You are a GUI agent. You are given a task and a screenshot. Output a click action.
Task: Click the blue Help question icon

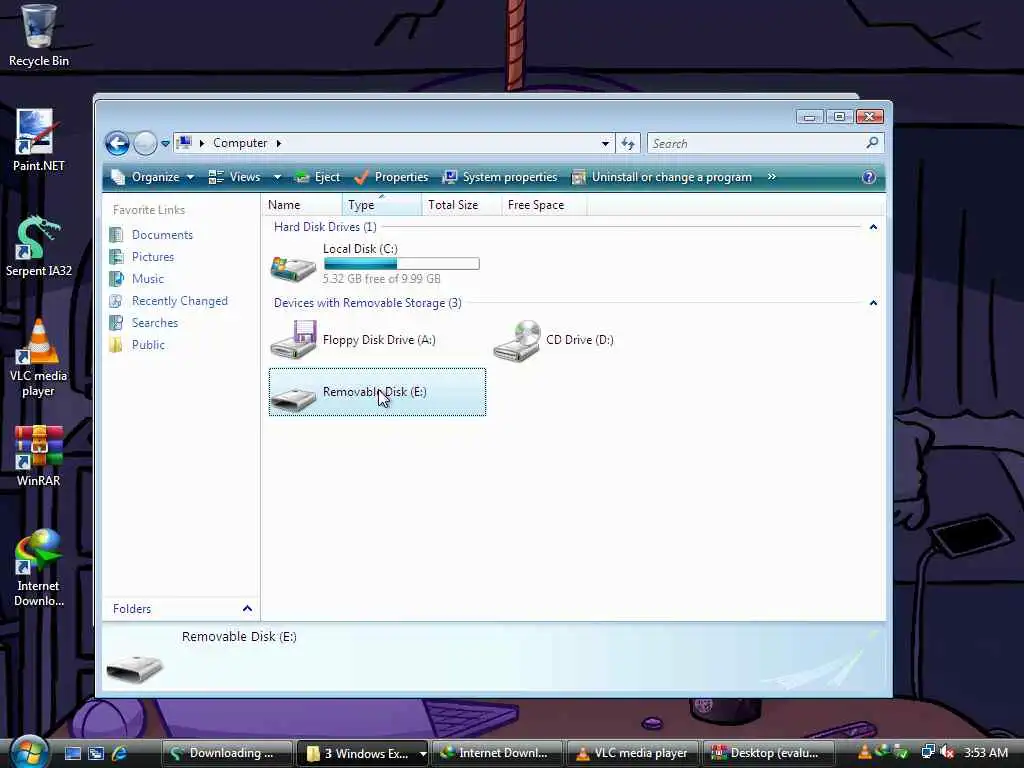(x=869, y=177)
